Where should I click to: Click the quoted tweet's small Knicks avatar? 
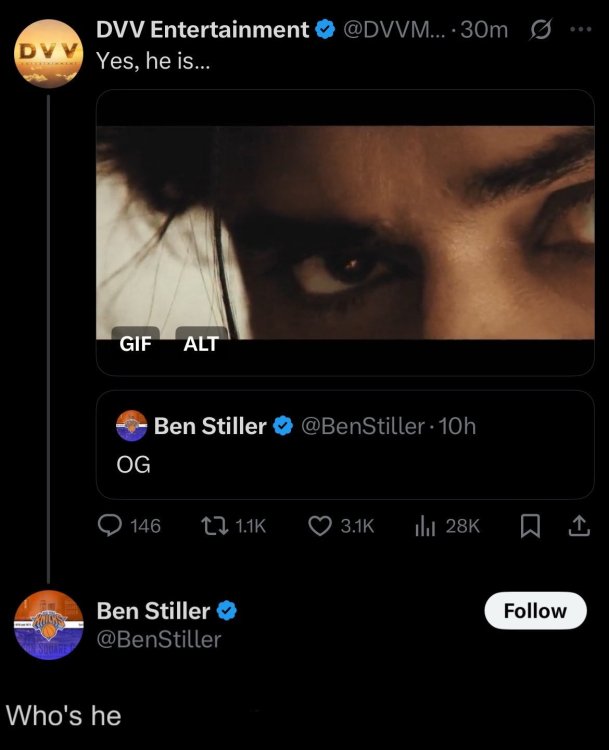click(131, 427)
